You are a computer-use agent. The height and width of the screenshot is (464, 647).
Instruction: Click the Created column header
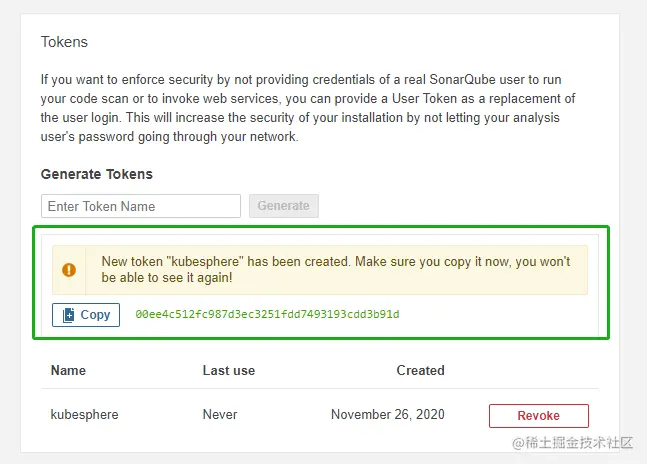point(420,370)
